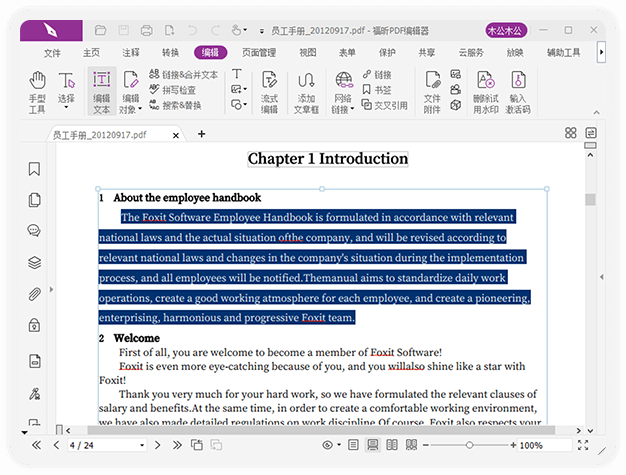Click the Save icon in quick access bar
The height and width of the screenshot is (475, 626).
click(x=123, y=30)
